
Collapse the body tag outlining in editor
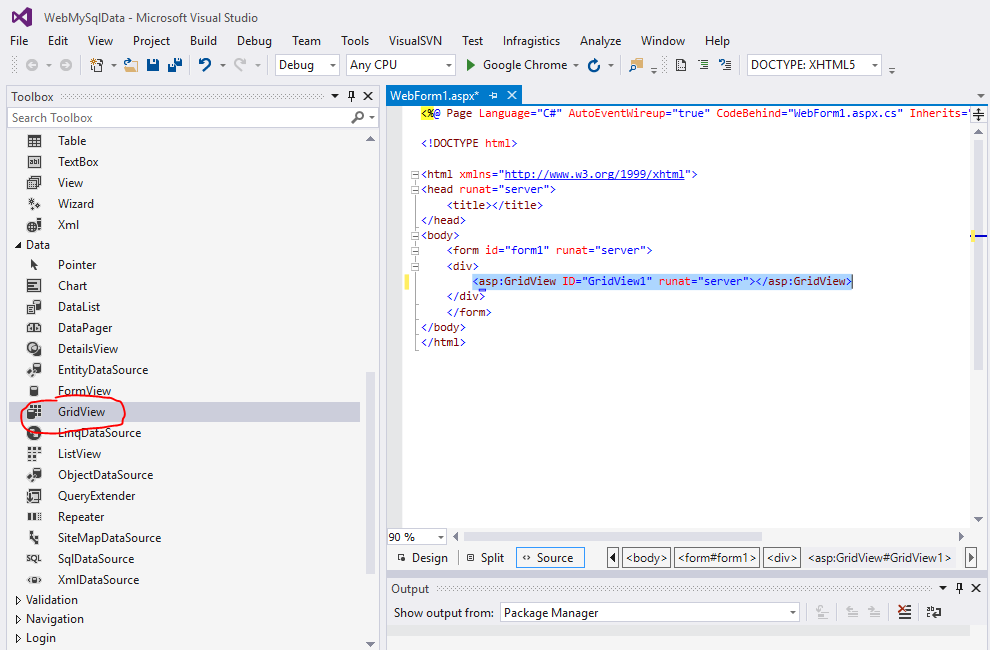(x=414, y=236)
